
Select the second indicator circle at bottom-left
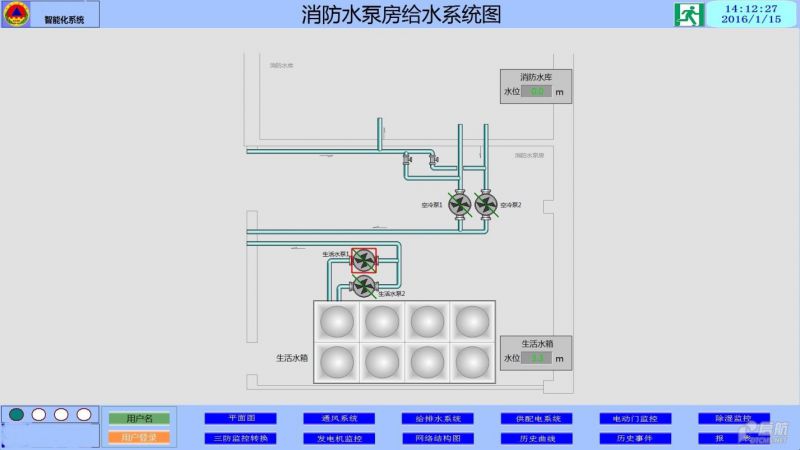pos(39,414)
